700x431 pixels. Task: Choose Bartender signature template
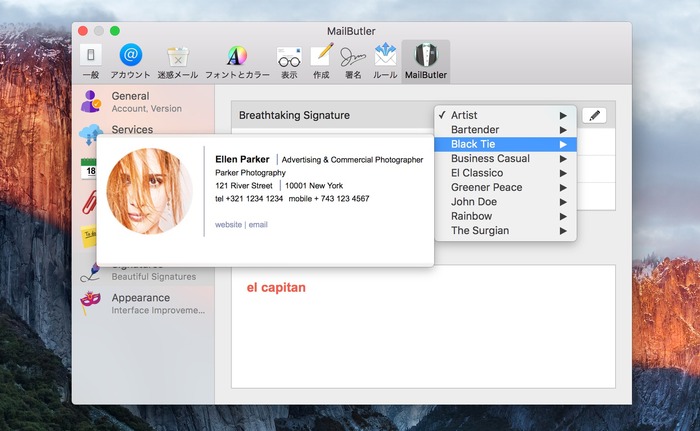(x=505, y=130)
